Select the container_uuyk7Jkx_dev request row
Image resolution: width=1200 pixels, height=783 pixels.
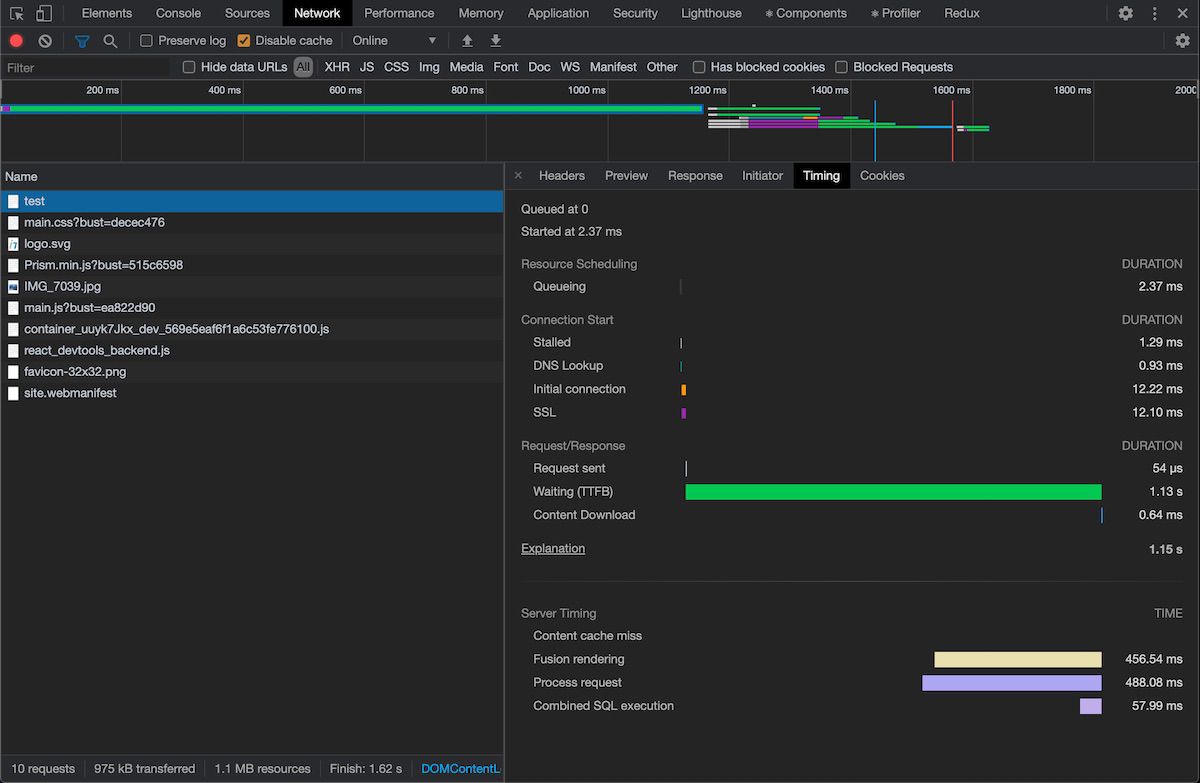click(x=251, y=329)
